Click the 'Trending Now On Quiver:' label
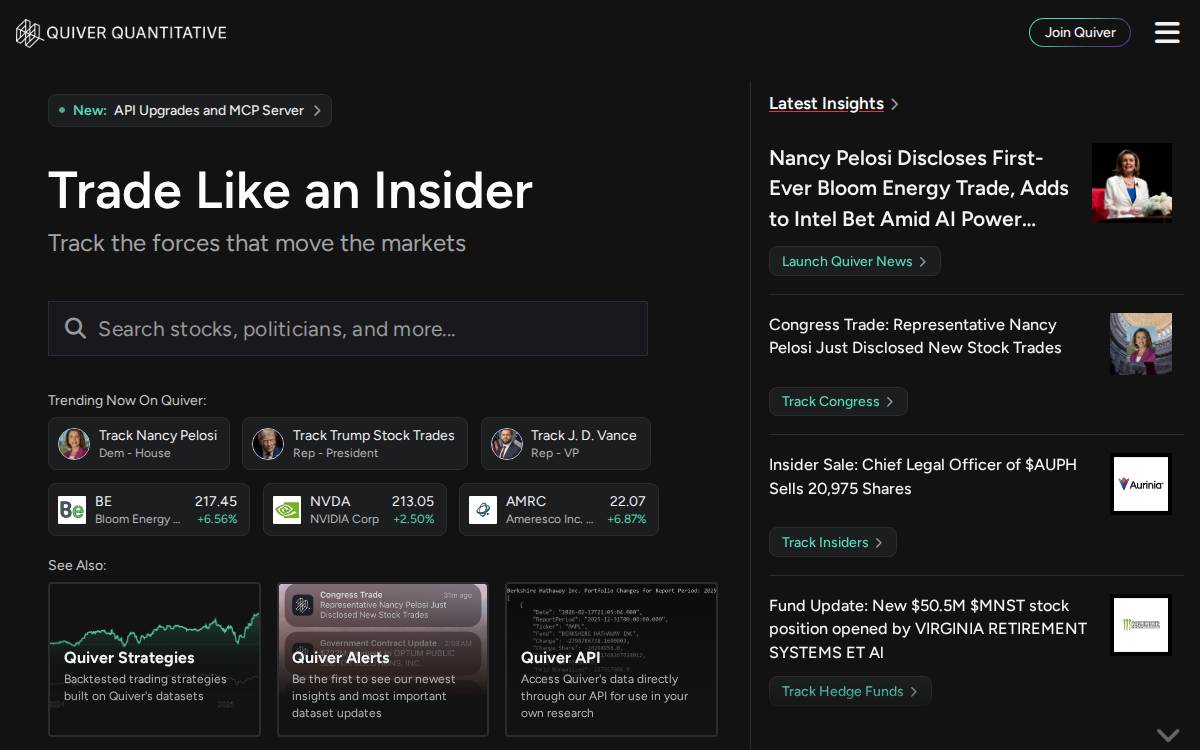Screen dimensions: 1200x750 tap(127, 400)
